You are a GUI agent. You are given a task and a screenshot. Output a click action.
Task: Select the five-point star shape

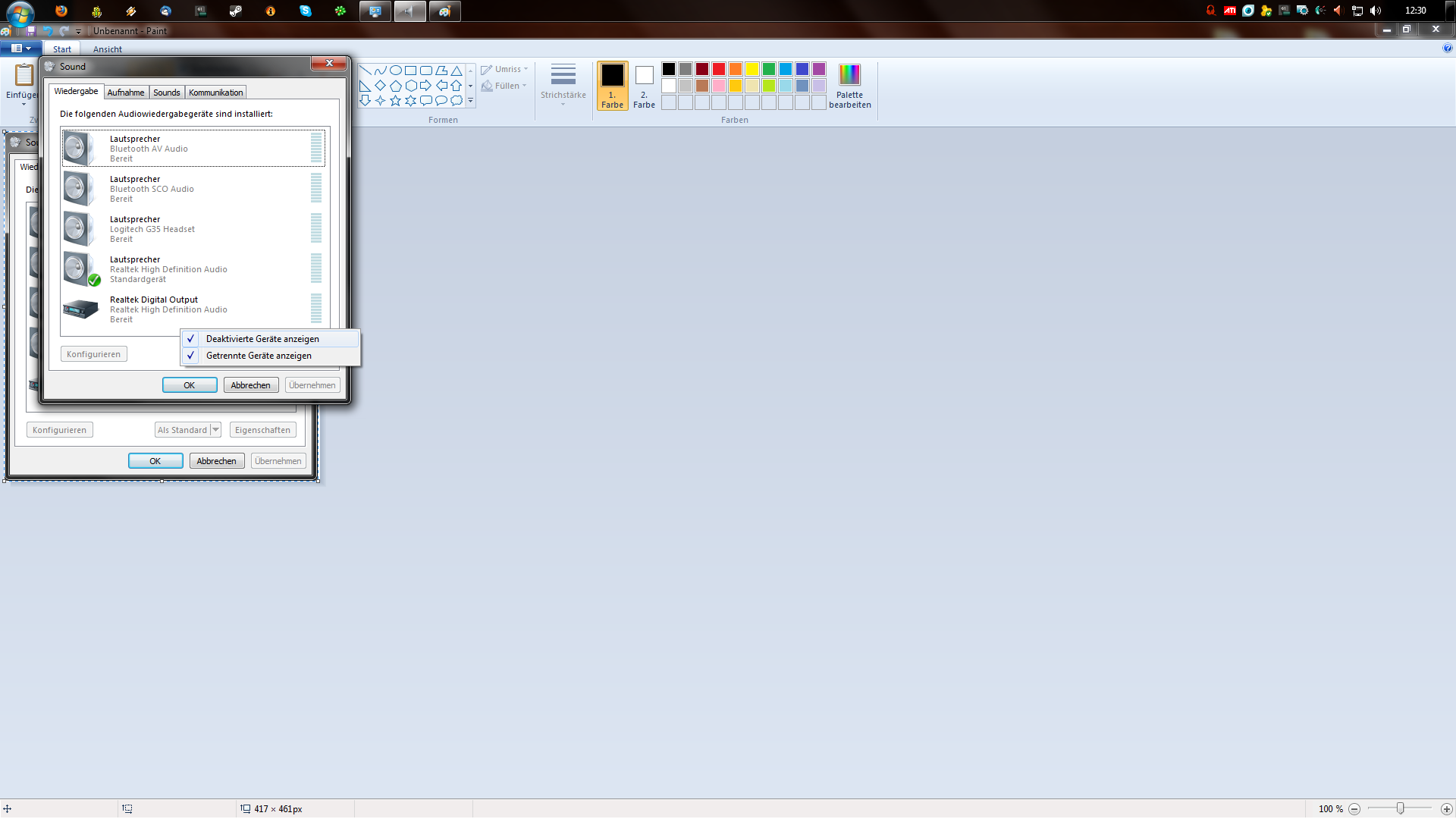395,100
